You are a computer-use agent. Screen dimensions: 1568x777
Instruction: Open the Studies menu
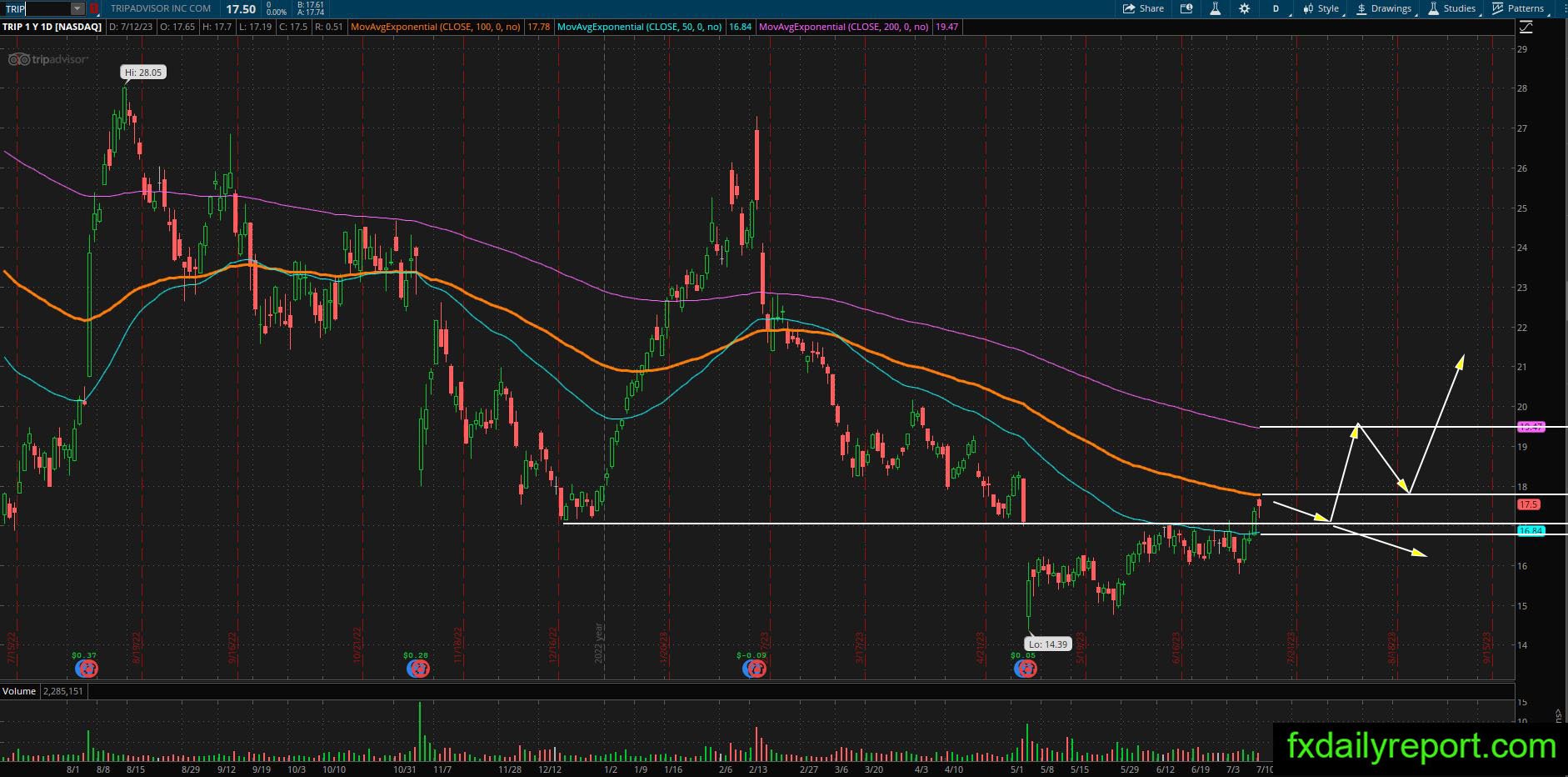click(x=1453, y=8)
